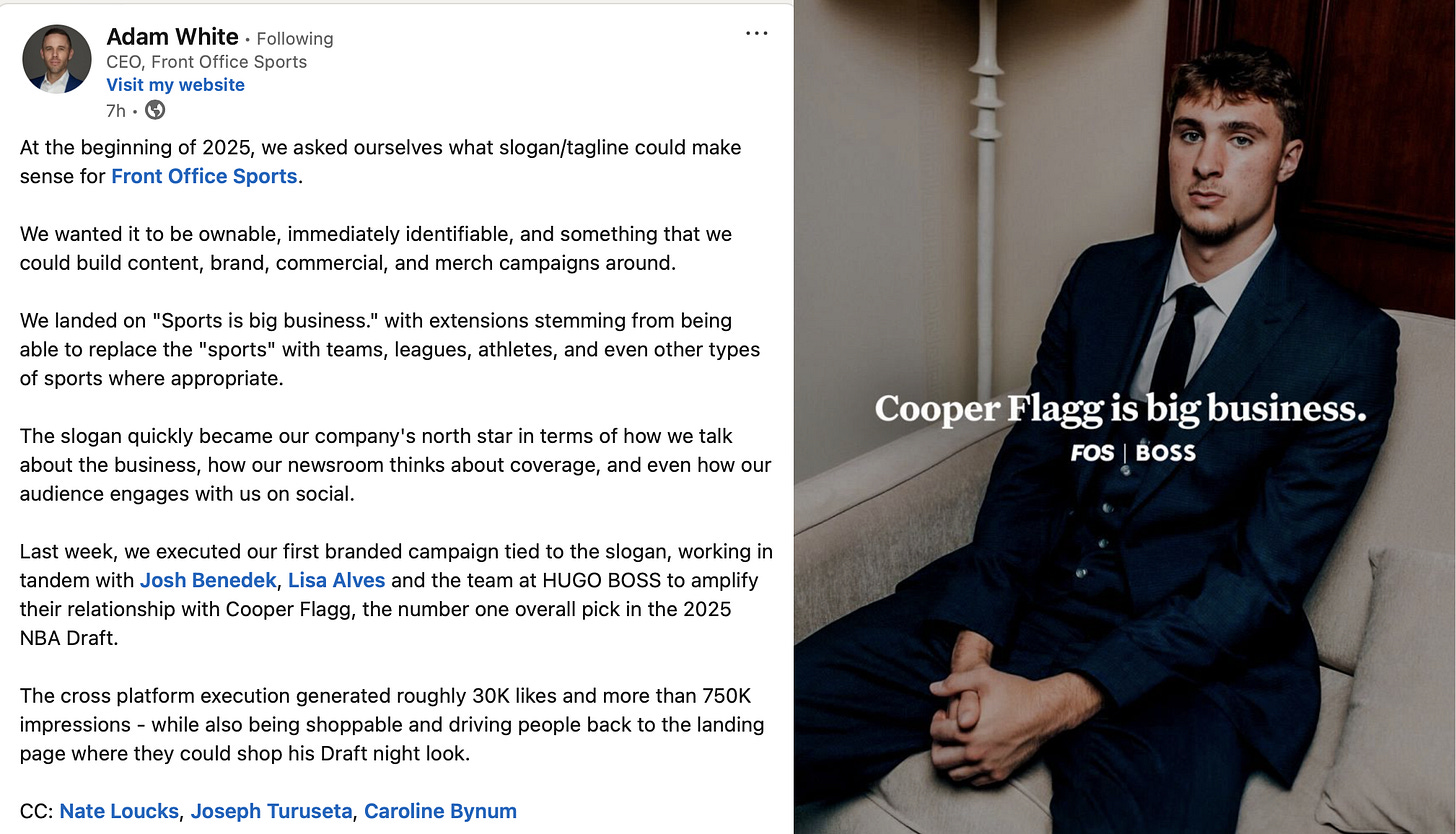The width and height of the screenshot is (1456, 834).
Task: Open Nate Loucks's tagged profile
Action: (x=119, y=811)
